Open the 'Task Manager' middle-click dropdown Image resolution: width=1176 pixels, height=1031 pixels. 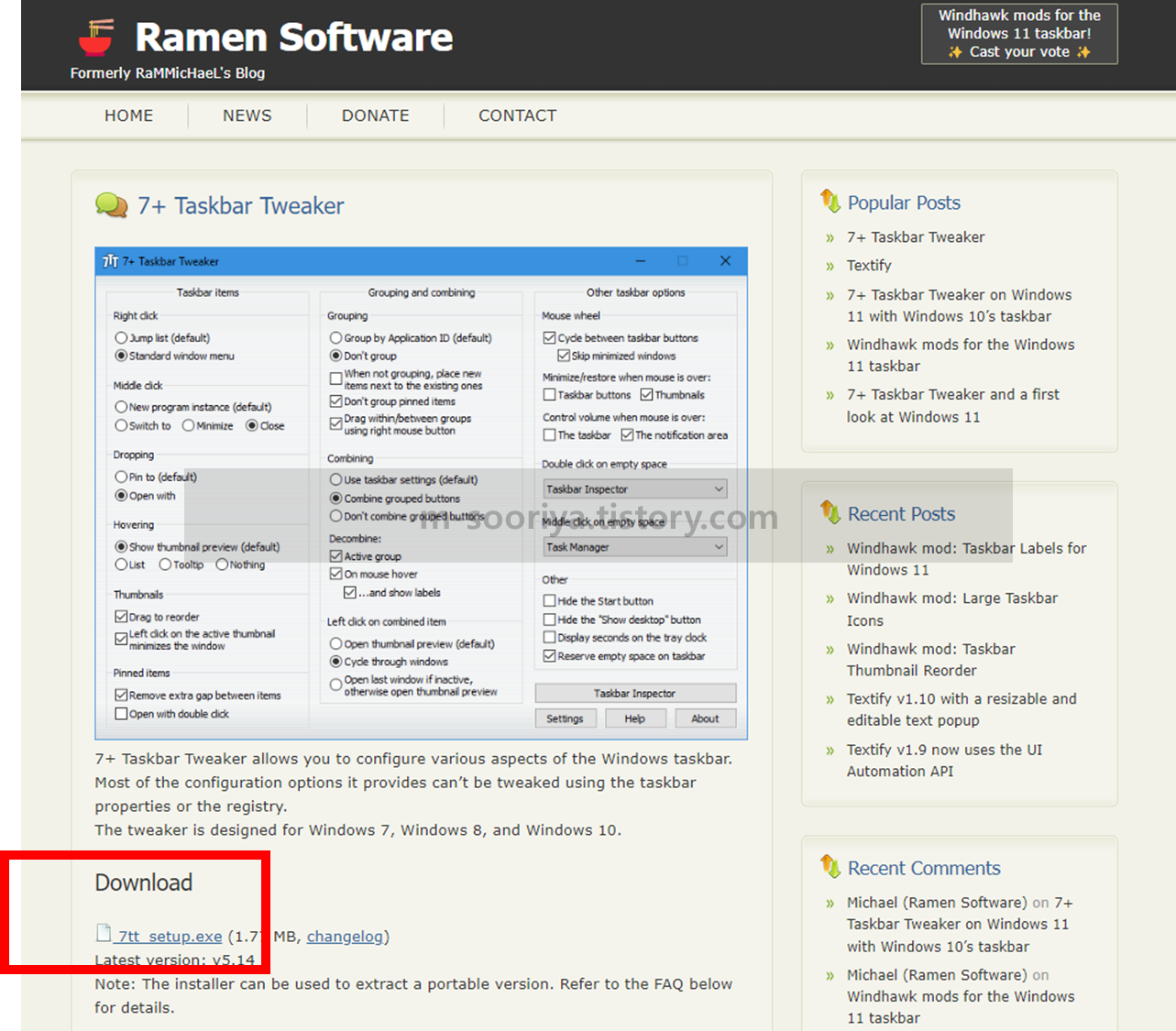[x=635, y=547]
